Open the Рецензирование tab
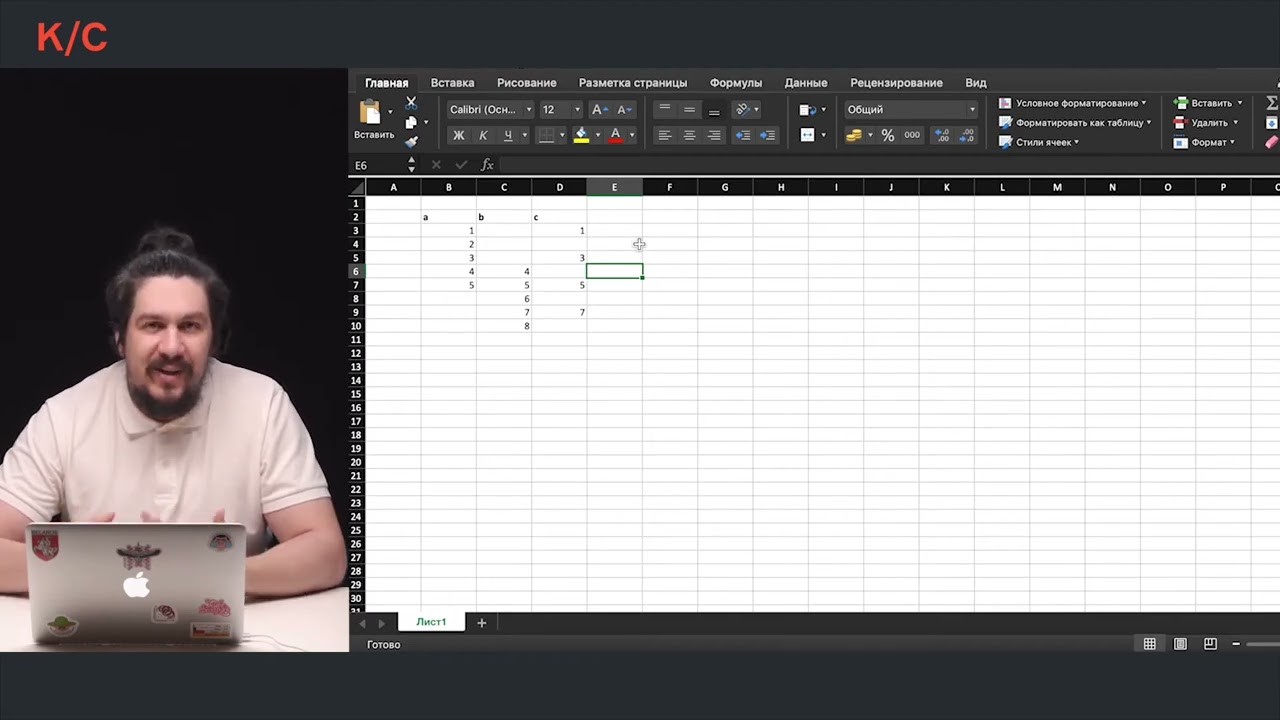This screenshot has width=1280, height=720. point(896,83)
